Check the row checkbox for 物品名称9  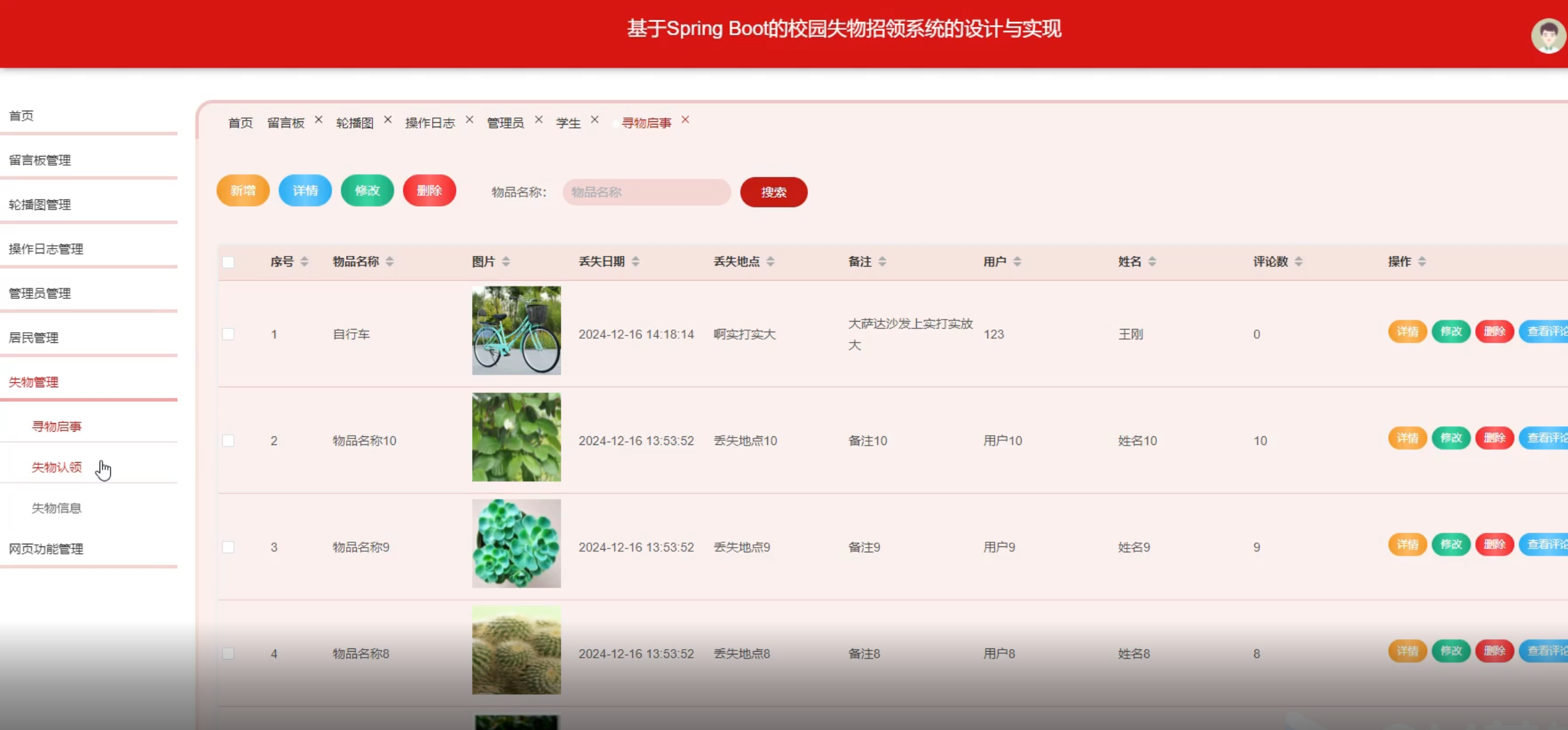pos(228,547)
